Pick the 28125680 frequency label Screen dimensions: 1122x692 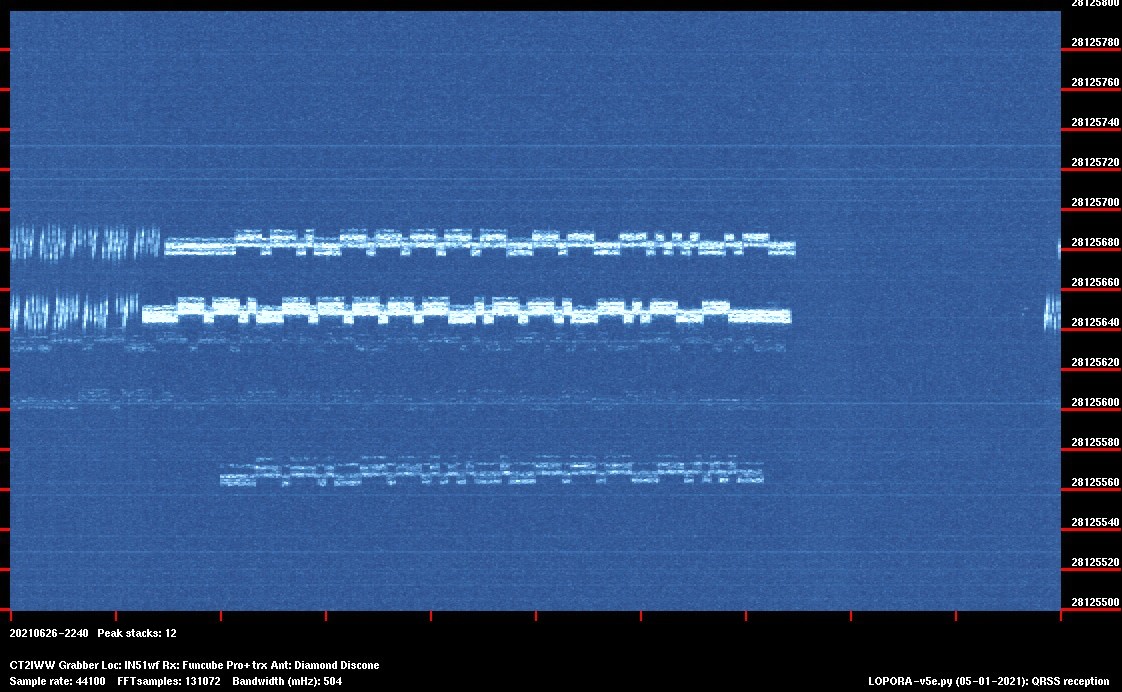[1095, 243]
